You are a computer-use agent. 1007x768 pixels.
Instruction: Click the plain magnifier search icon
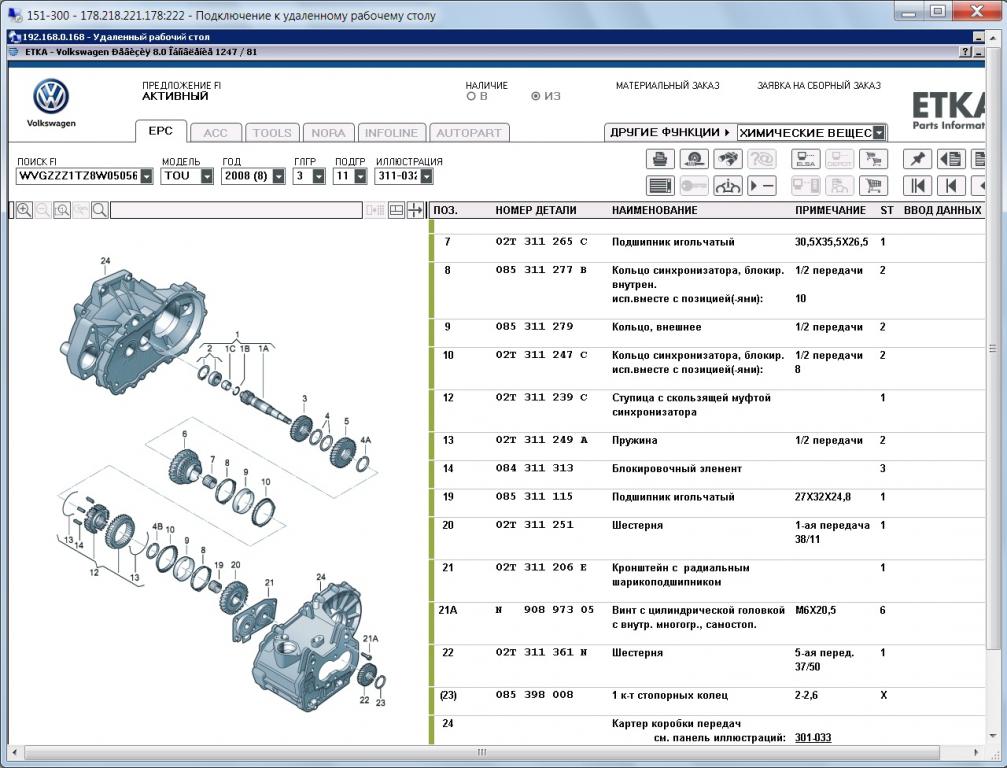tap(100, 210)
